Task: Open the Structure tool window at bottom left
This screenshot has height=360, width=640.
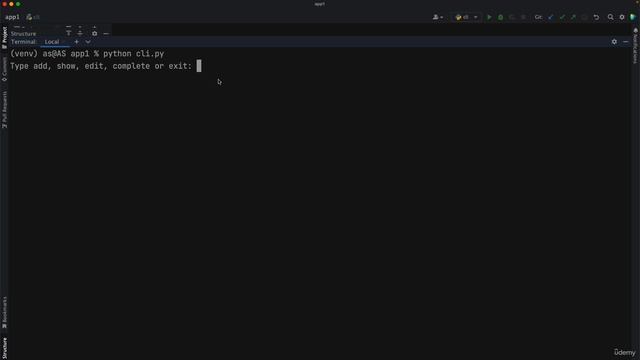Action: click(4, 348)
